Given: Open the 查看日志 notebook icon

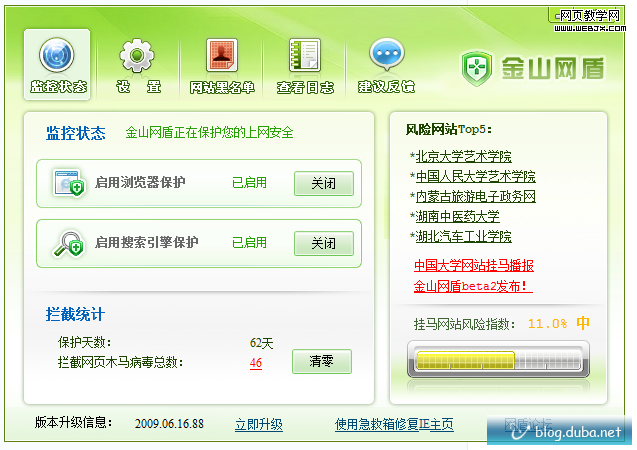Looking at the screenshot, I should pyautogui.click(x=304, y=56).
